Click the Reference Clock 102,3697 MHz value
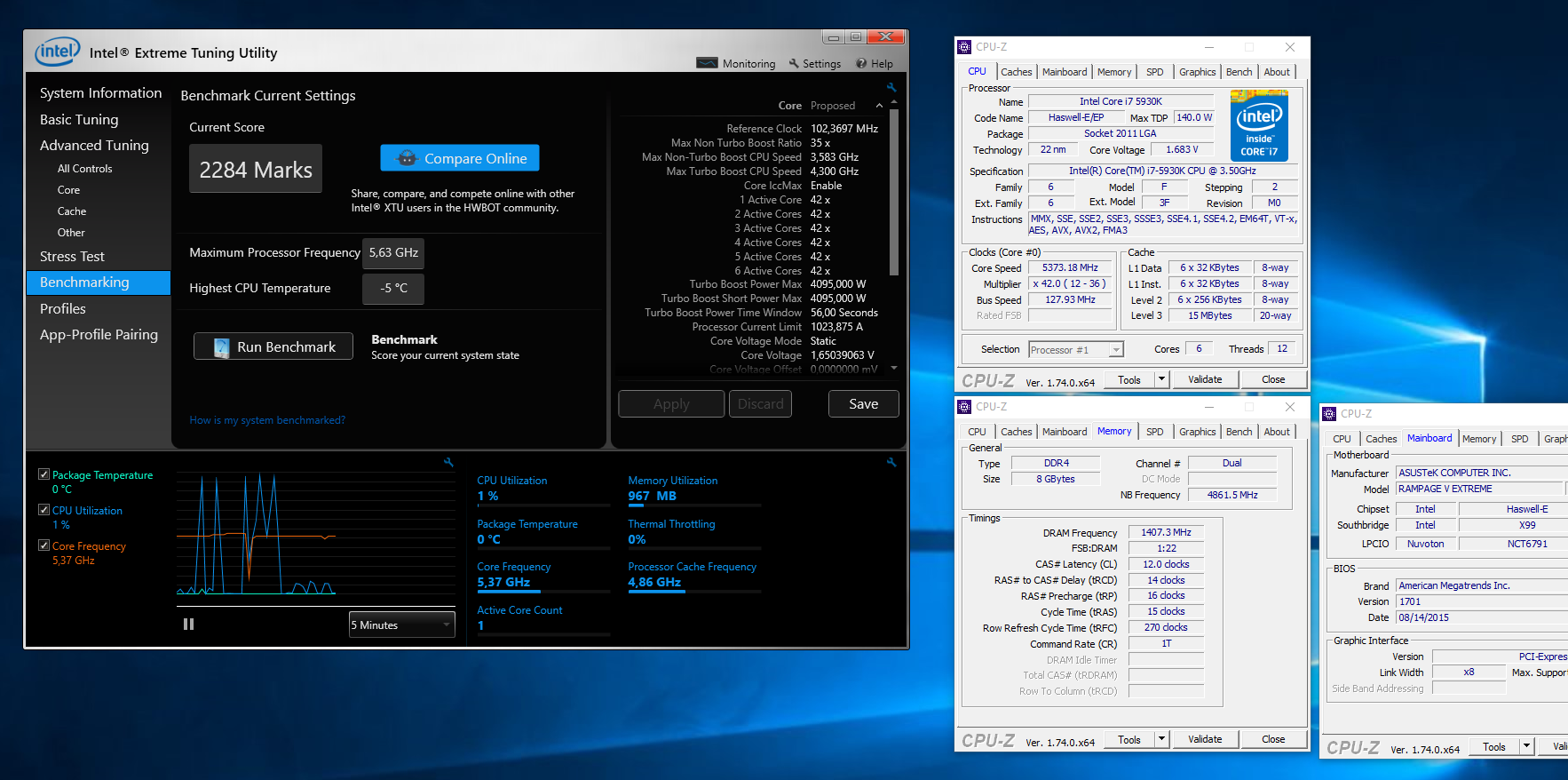The width and height of the screenshot is (1568, 780). (x=844, y=129)
